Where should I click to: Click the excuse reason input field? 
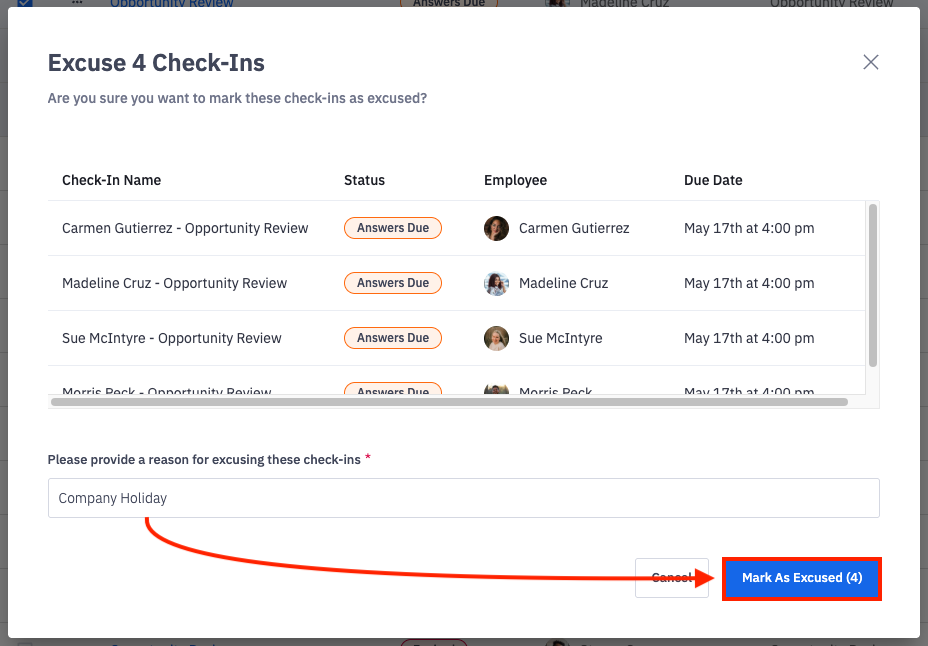[463, 498]
